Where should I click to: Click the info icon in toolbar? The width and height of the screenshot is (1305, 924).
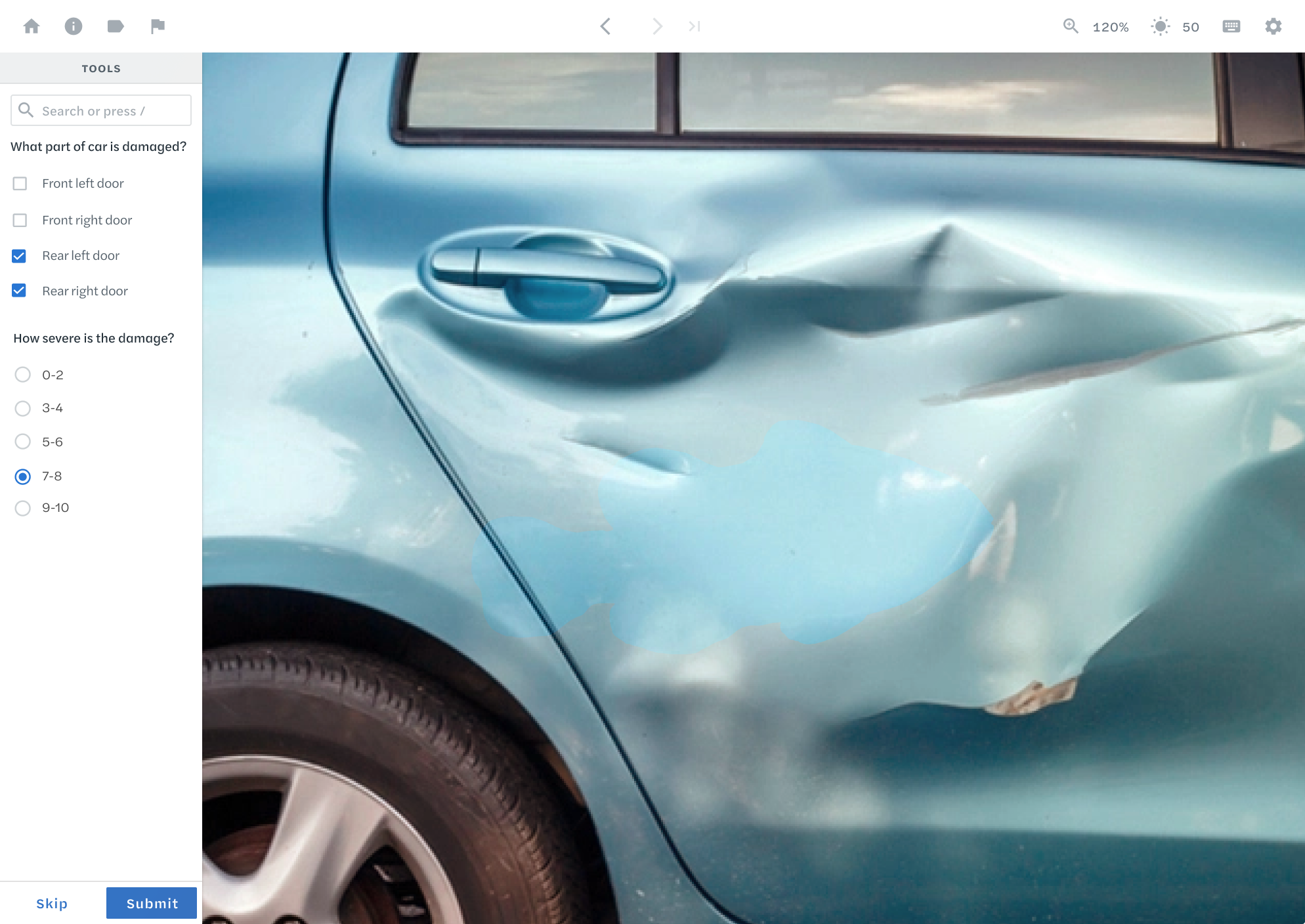[74, 26]
